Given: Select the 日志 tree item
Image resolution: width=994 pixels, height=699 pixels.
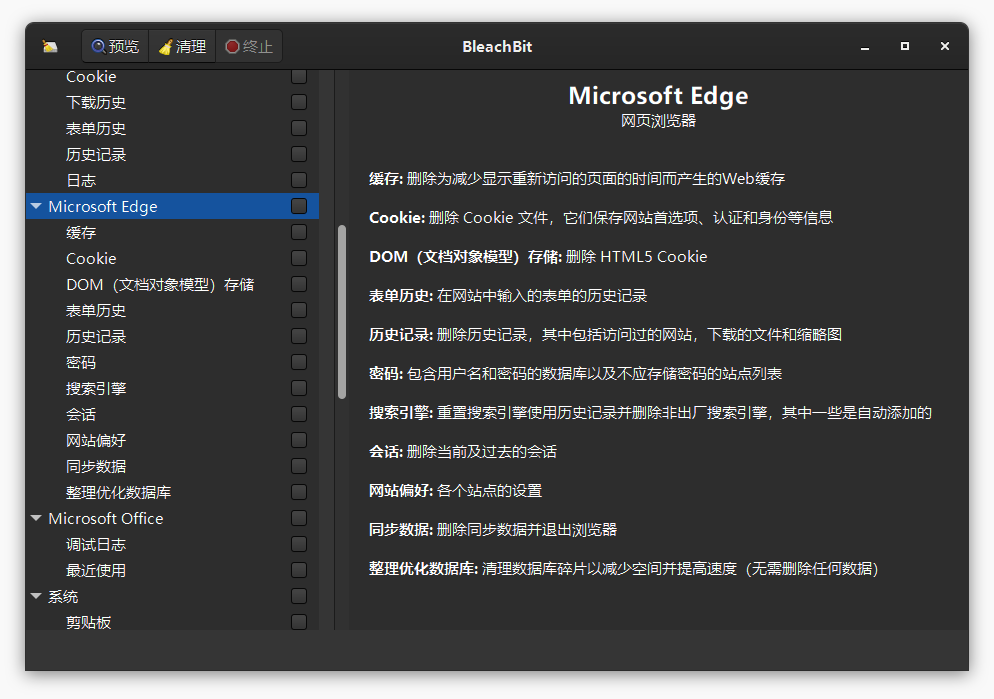Looking at the screenshot, I should tap(81, 181).
